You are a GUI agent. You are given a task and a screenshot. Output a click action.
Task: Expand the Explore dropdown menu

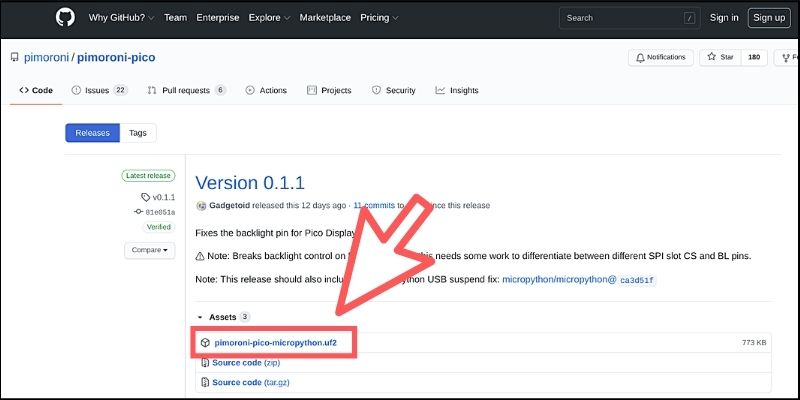[x=269, y=18]
